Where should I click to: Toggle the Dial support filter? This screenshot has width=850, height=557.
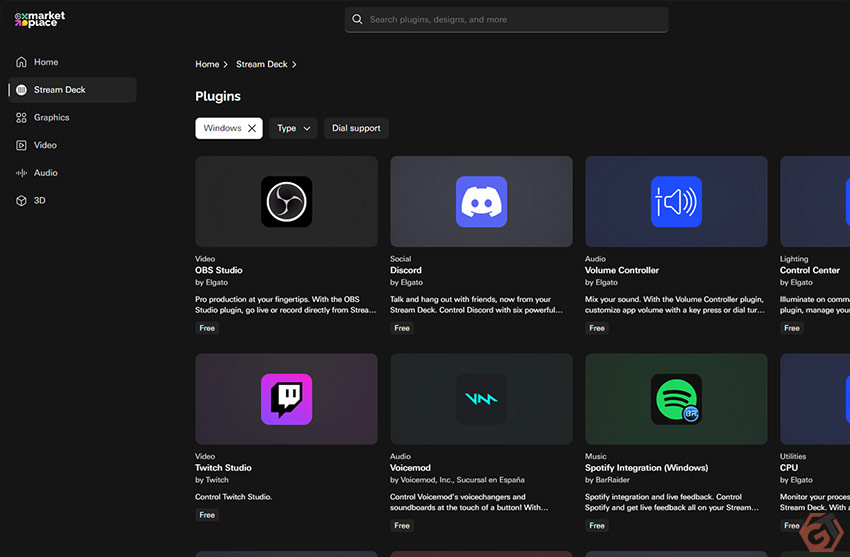coord(356,128)
